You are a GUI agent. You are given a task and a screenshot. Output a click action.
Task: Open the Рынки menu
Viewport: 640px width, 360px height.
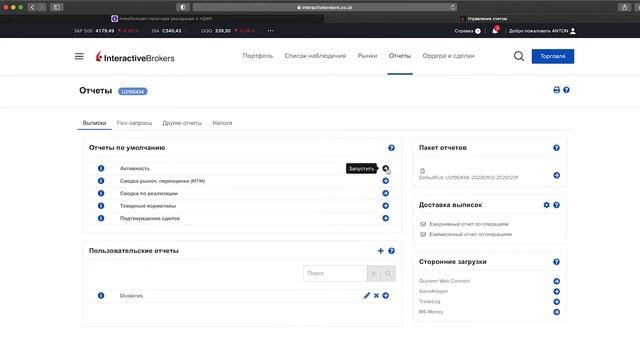pos(367,56)
